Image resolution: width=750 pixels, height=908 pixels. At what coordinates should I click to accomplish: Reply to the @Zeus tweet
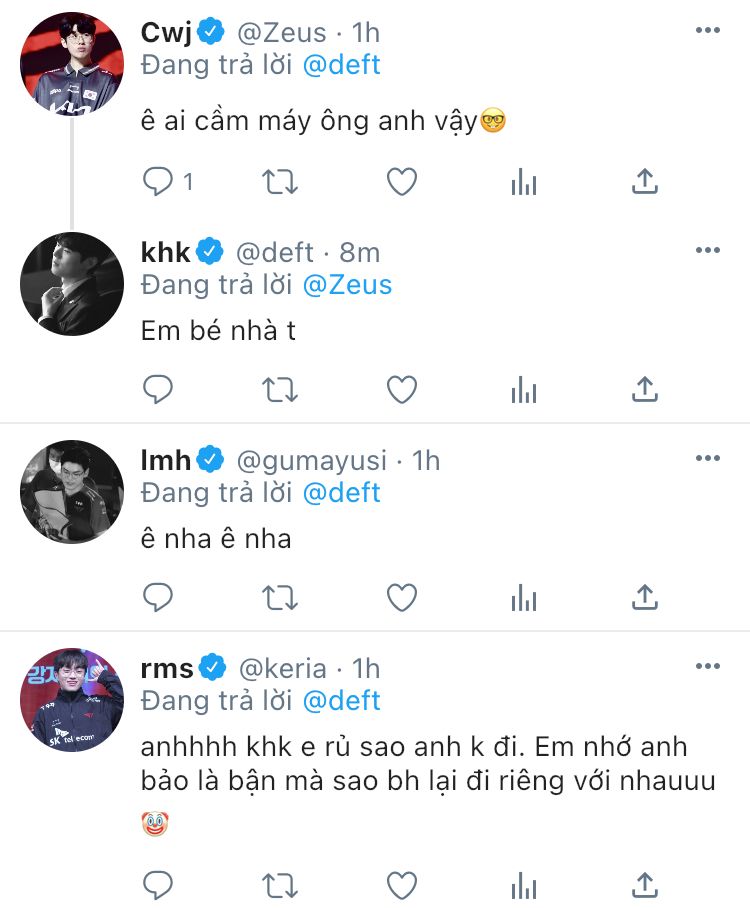[158, 181]
